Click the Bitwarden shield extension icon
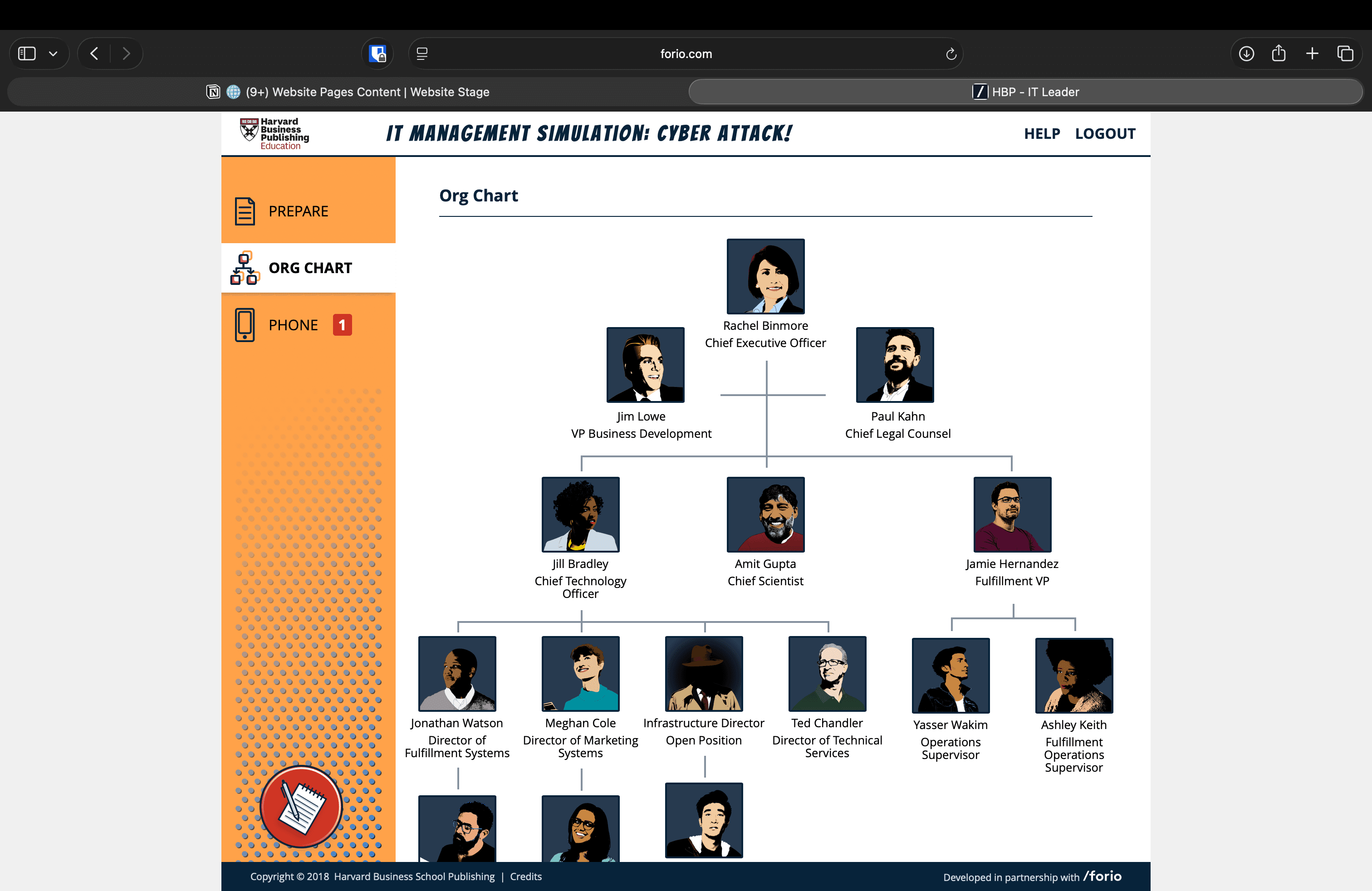The height and width of the screenshot is (891, 1372). pos(377,54)
